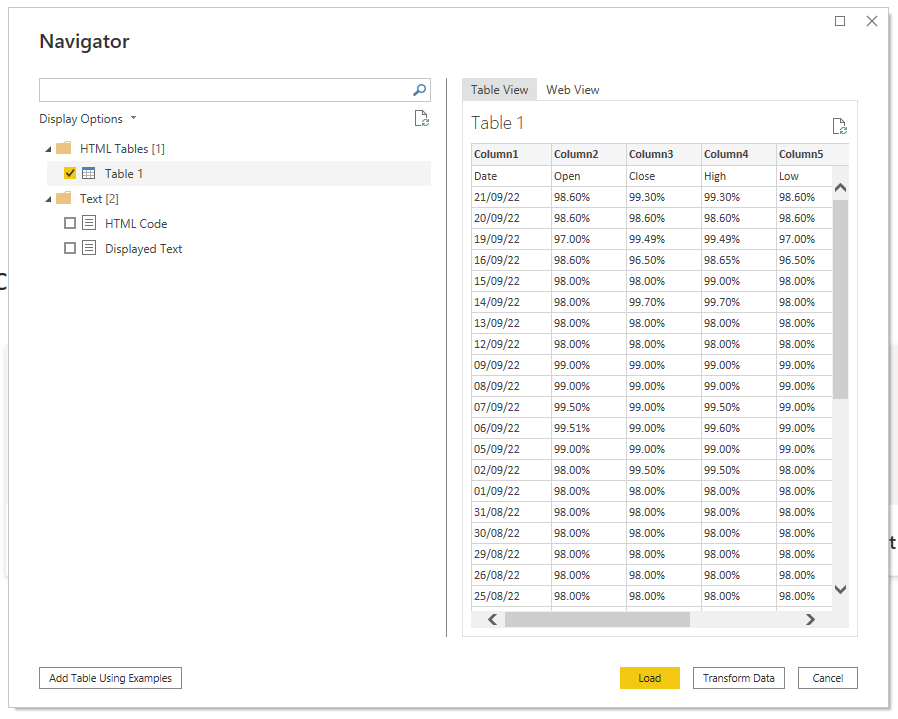Select the Displayed Text tree item

click(x=143, y=249)
